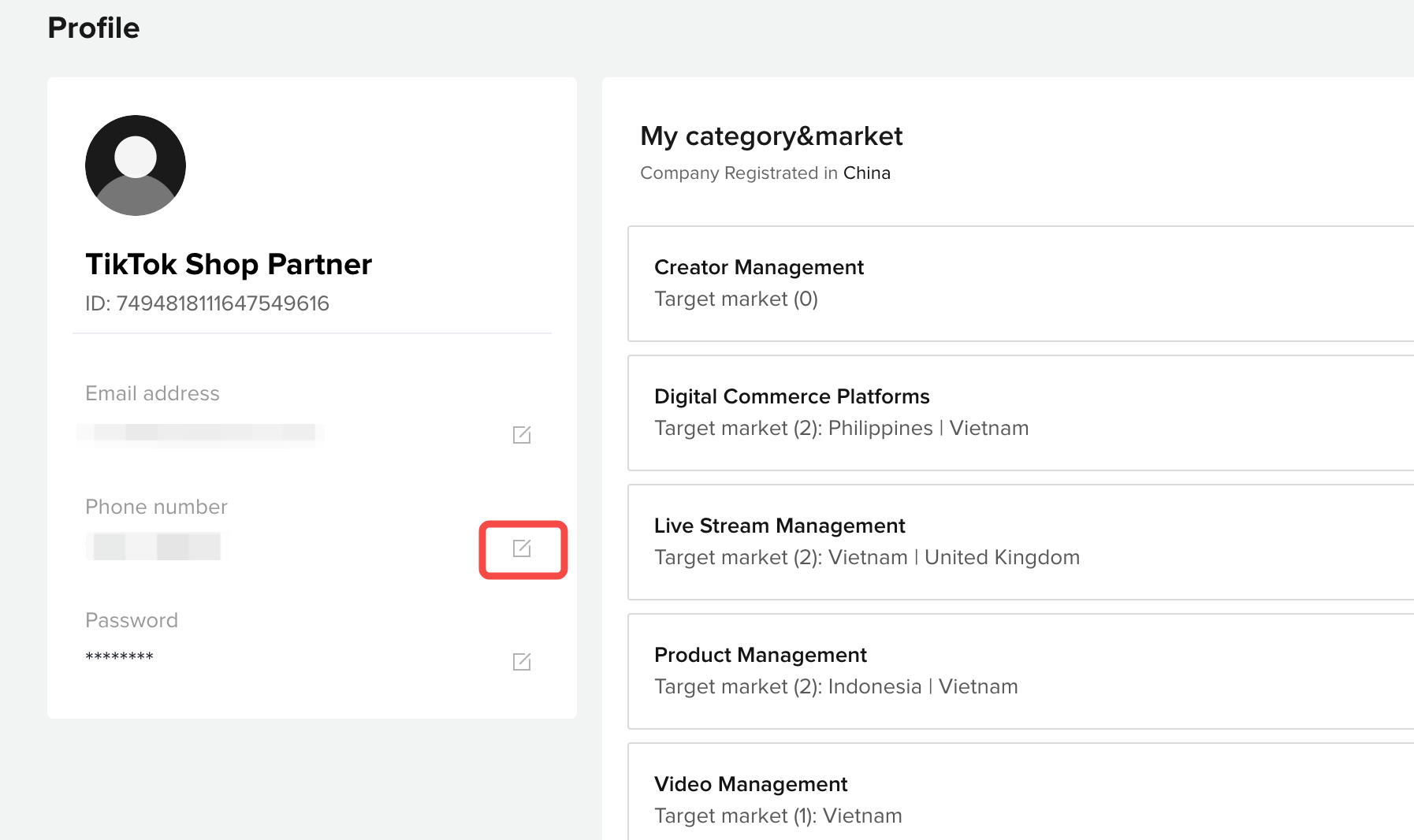Click the Profile page heading

click(x=94, y=28)
